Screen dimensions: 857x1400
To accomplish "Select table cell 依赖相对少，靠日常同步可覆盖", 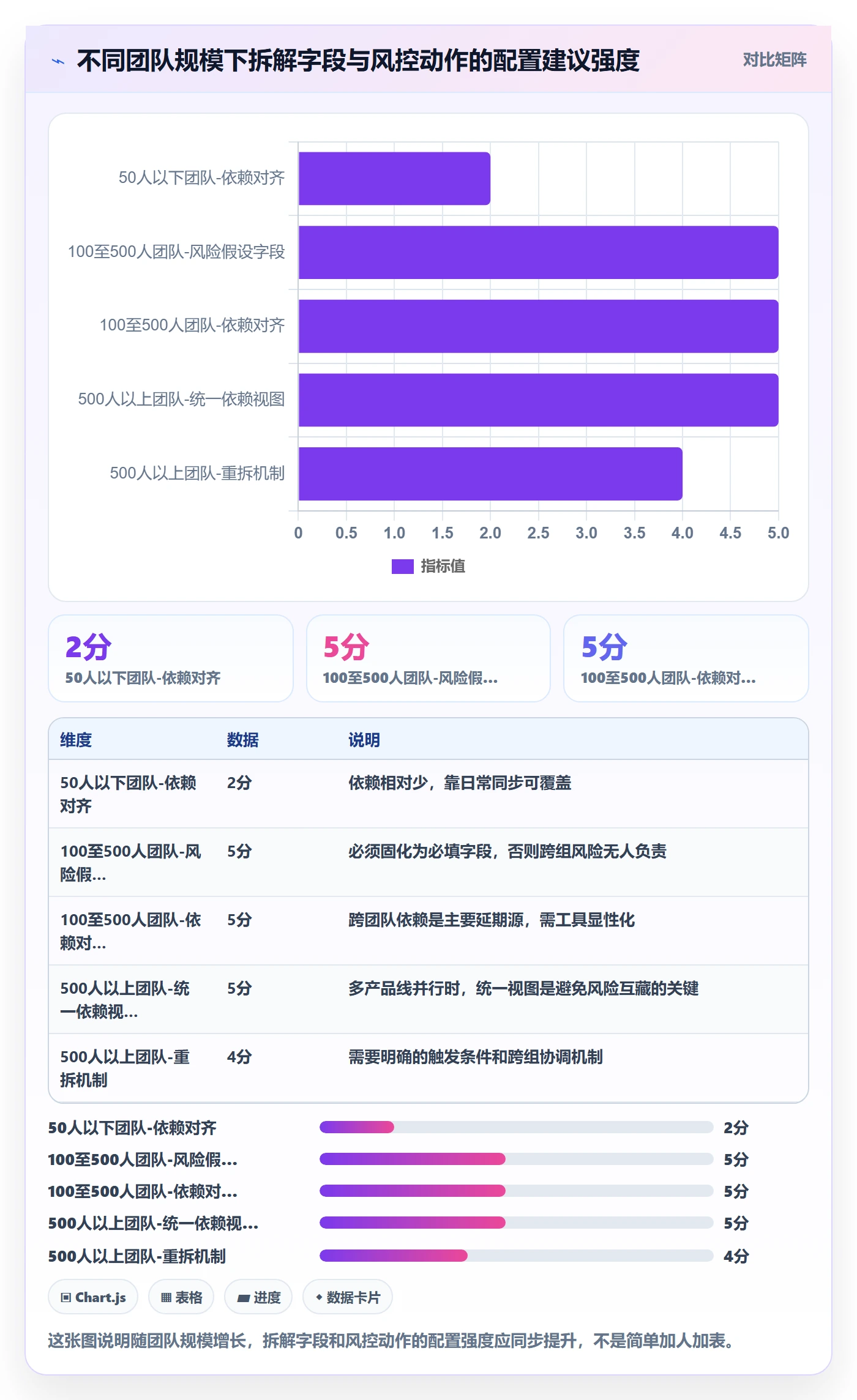I will 460,783.
